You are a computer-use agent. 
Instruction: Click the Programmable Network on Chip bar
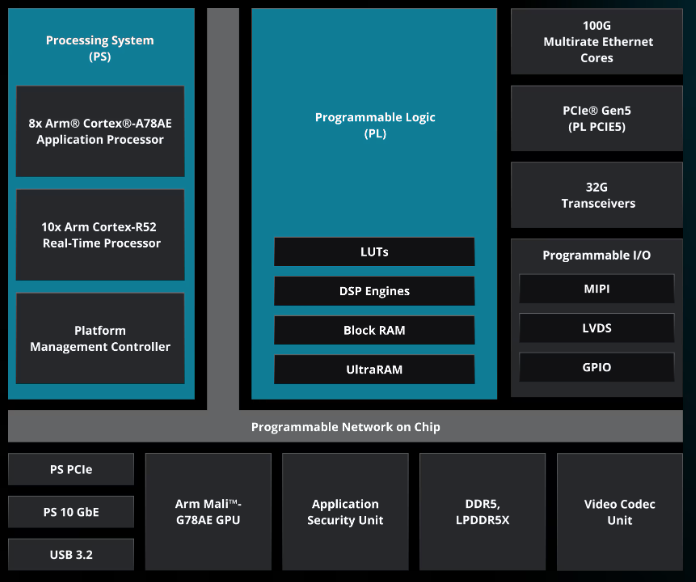(x=345, y=427)
